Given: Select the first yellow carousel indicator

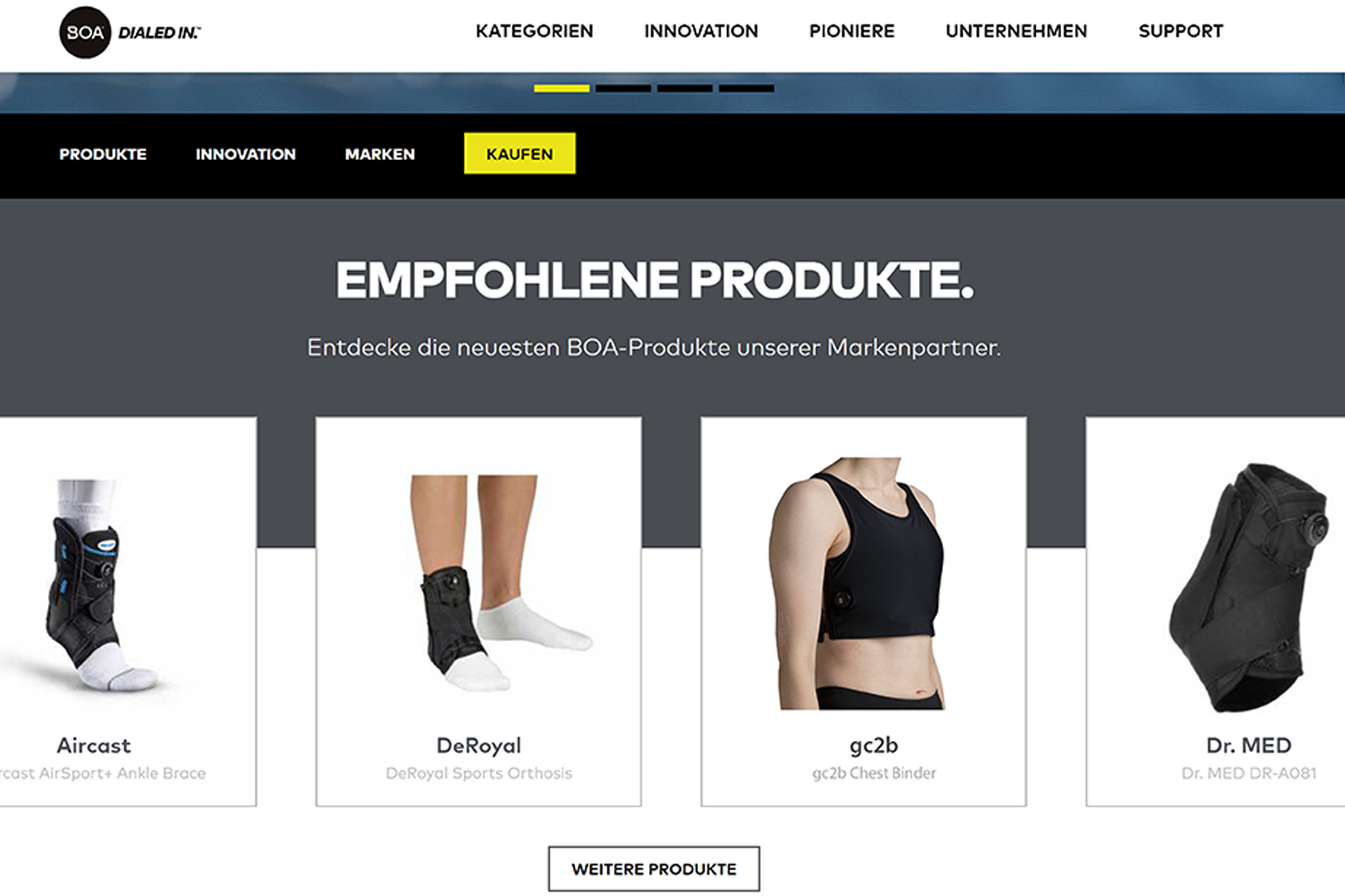Looking at the screenshot, I should tap(562, 88).
